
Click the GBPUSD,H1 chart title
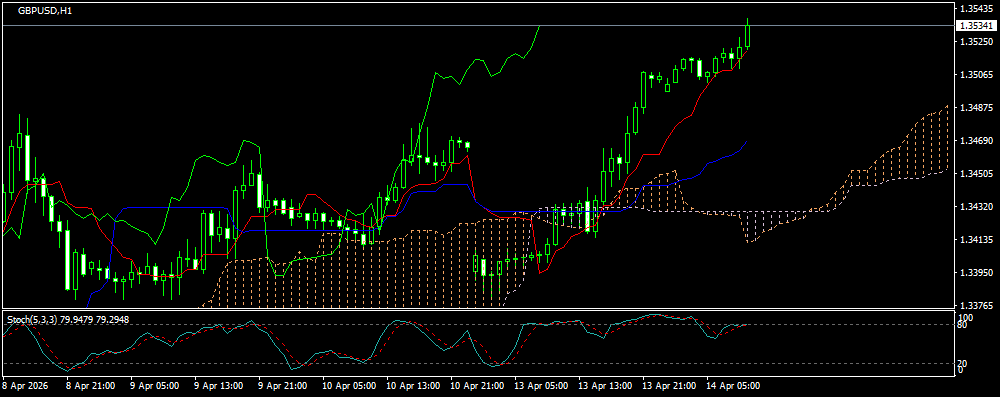45,11
